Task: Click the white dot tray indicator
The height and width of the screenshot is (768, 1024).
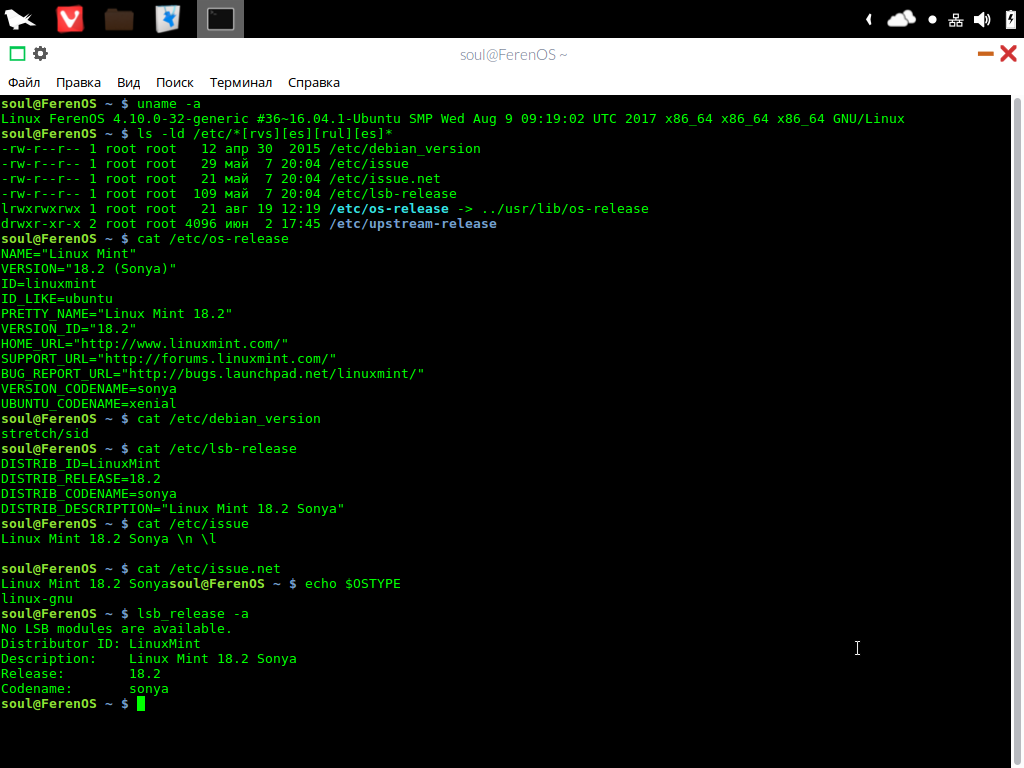Action: 933,20
